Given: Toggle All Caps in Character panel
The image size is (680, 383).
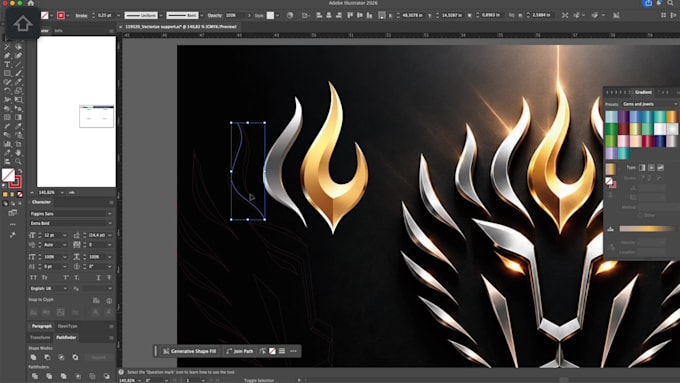Looking at the screenshot, I should pyautogui.click(x=33, y=278).
